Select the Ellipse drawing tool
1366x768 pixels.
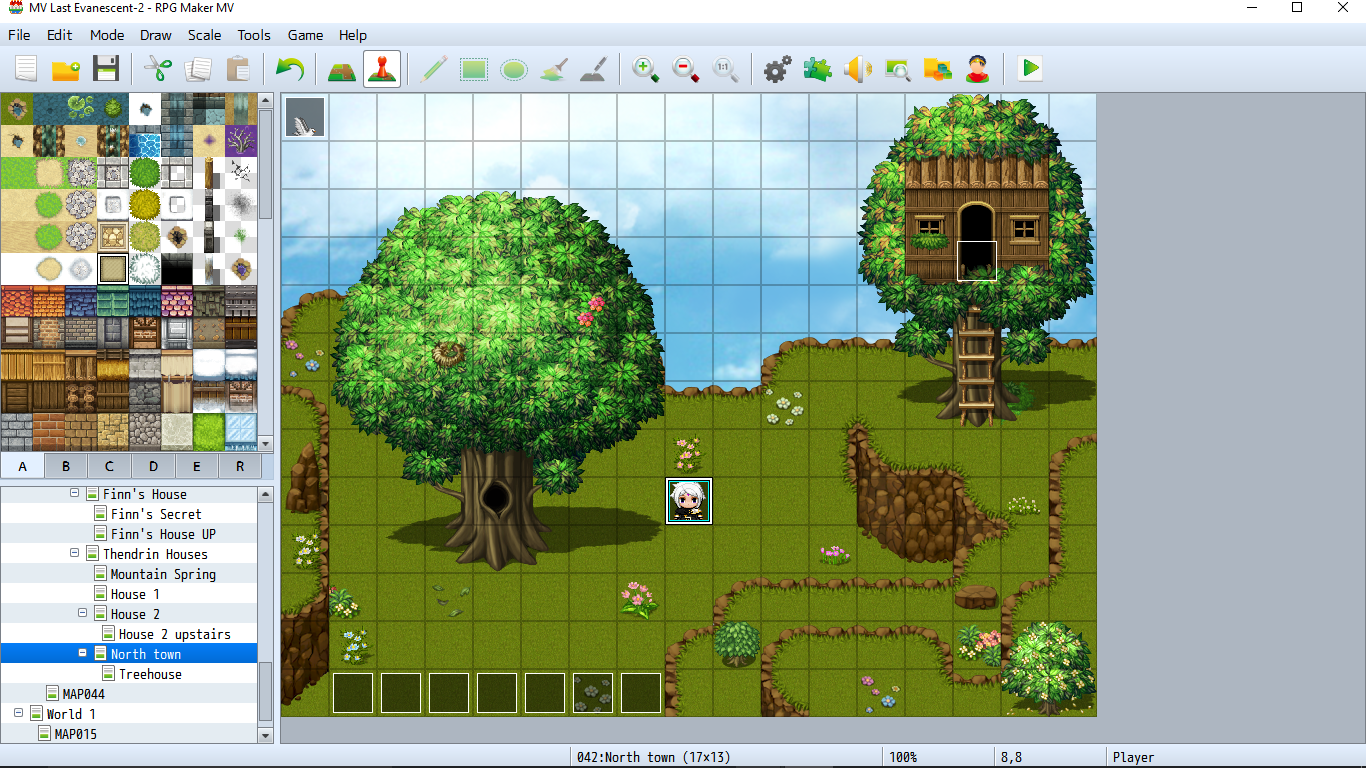point(514,69)
